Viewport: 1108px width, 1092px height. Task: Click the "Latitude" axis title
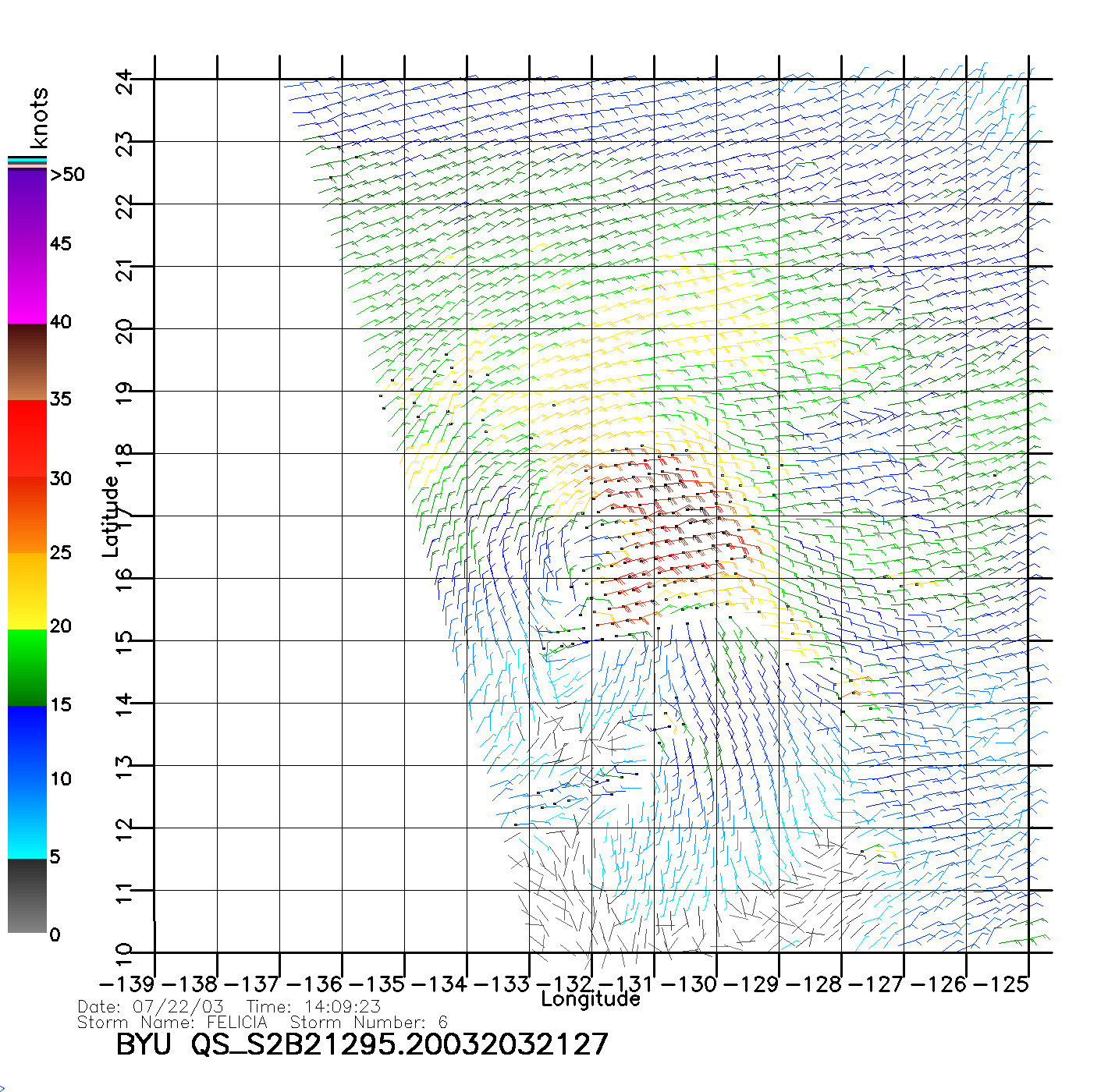click(110, 516)
